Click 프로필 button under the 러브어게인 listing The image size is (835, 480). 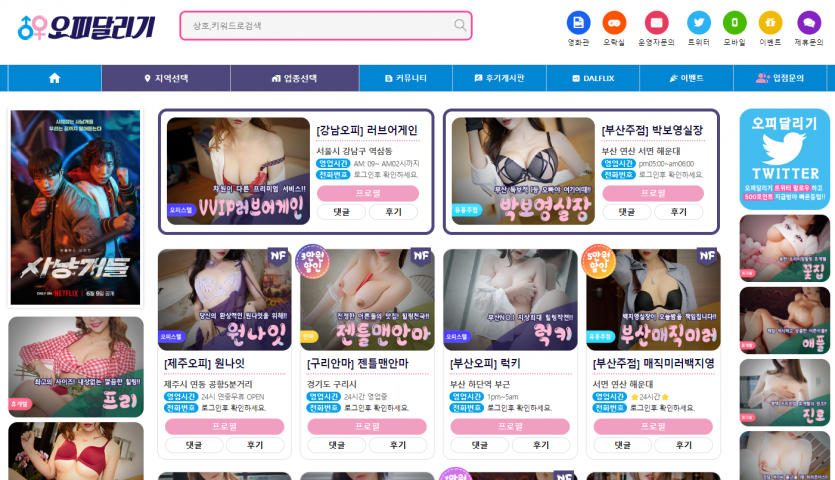pos(368,193)
